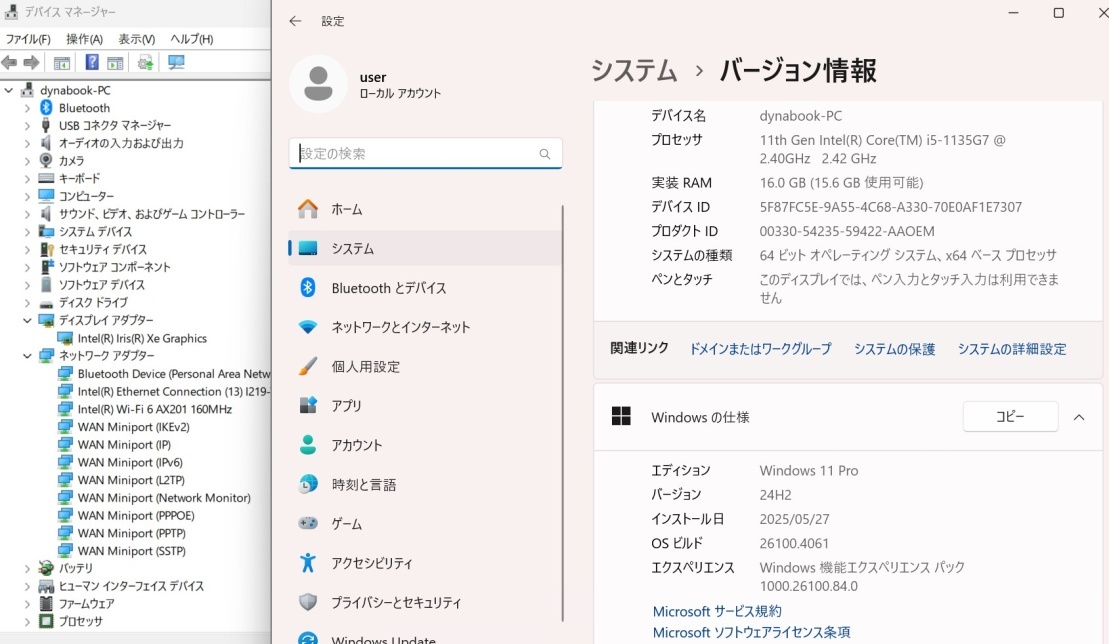The width and height of the screenshot is (1109, 644).
Task: Click the Windows logo beside Windows の仕様
Action: click(x=621, y=416)
